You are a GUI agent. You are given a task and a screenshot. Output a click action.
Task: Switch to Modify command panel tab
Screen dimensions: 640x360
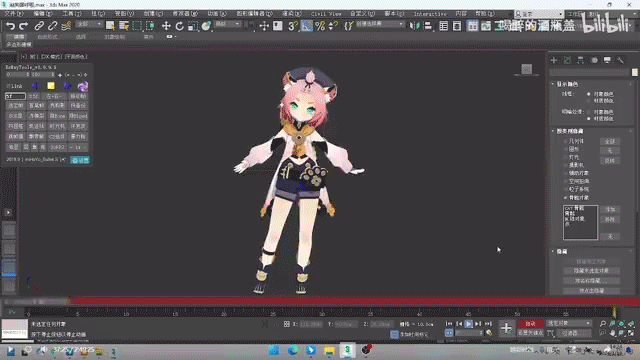567,60
